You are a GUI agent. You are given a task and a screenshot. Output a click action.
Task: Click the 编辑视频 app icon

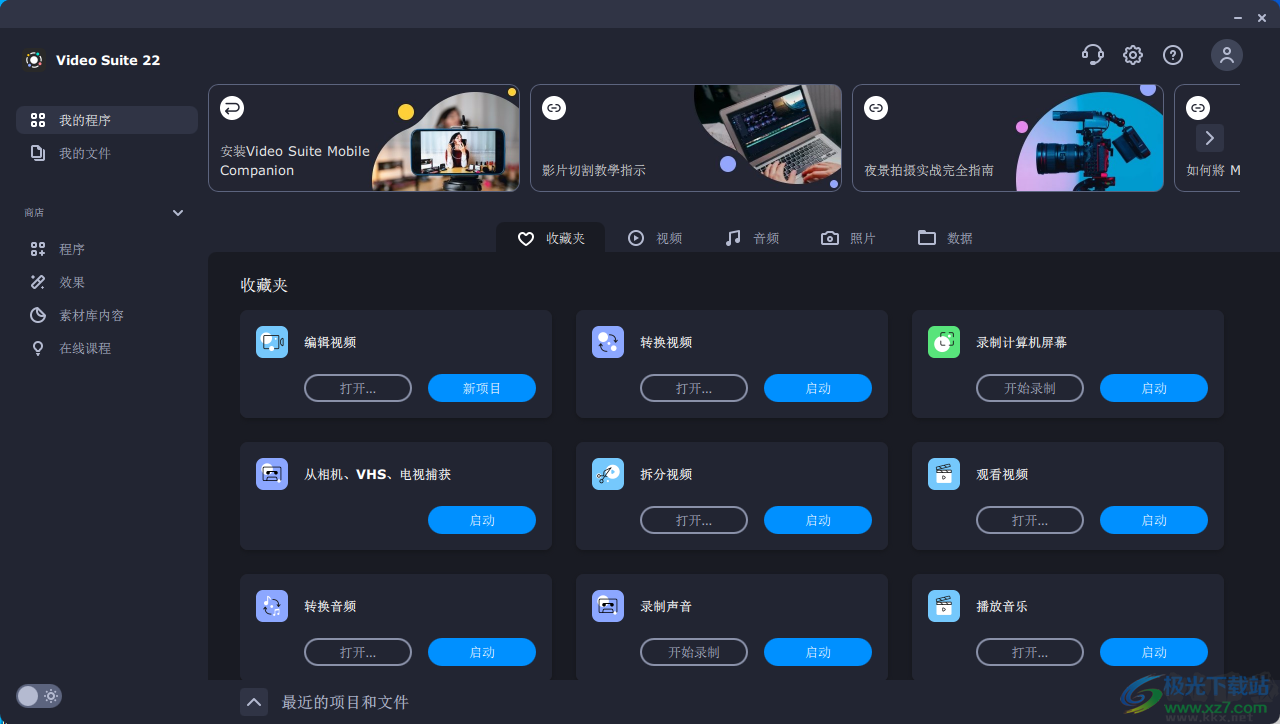(272, 342)
